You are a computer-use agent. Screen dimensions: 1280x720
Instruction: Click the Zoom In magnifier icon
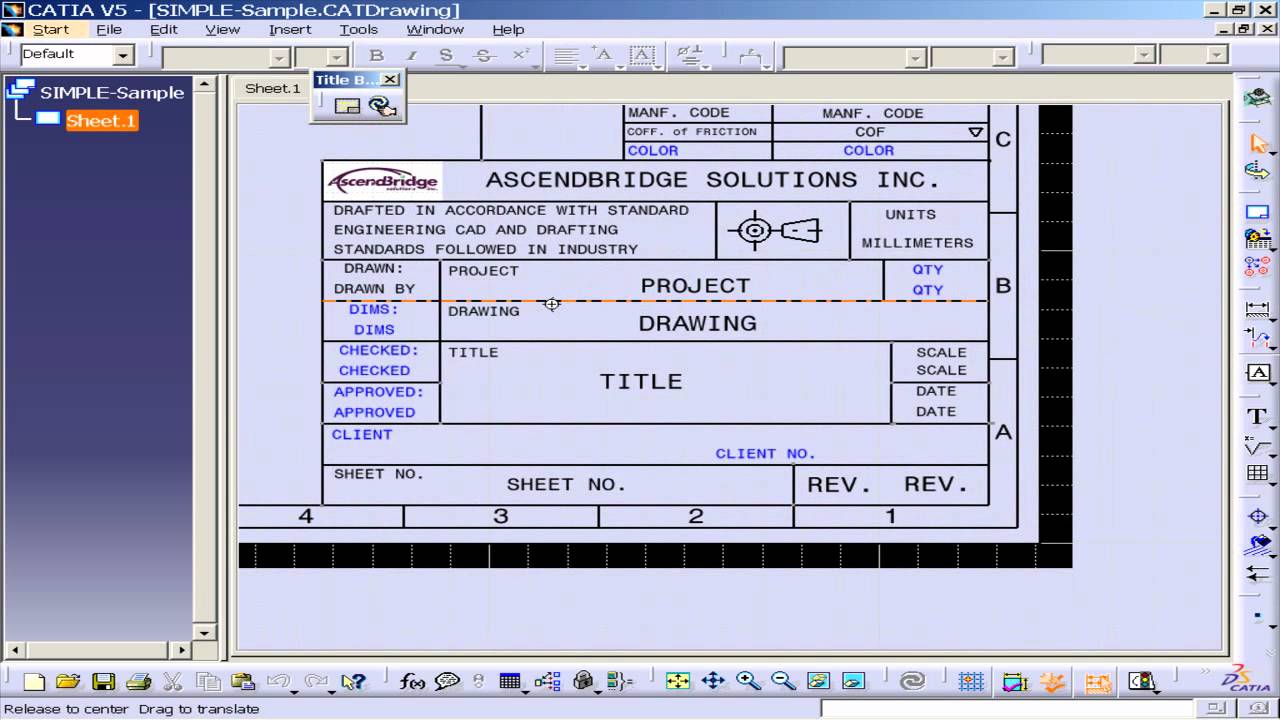(x=748, y=681)
